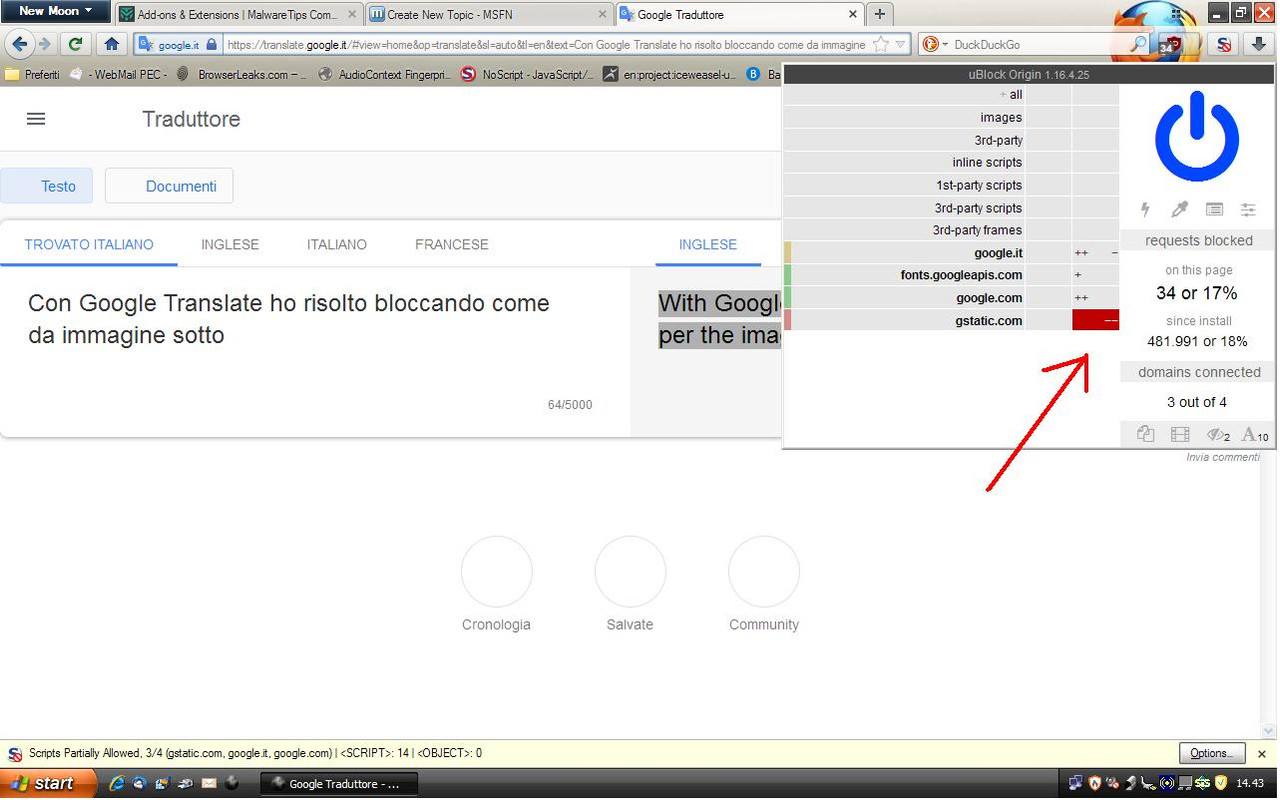Viewport: 1280px width, 800px height.
Task: Open the URL history dropdown arrow
Action: [x=901, y=45]
